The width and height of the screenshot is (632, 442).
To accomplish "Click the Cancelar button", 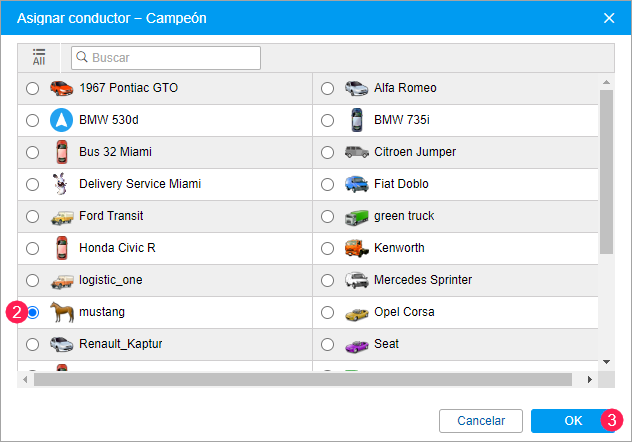I will click(x=481, y=421).
